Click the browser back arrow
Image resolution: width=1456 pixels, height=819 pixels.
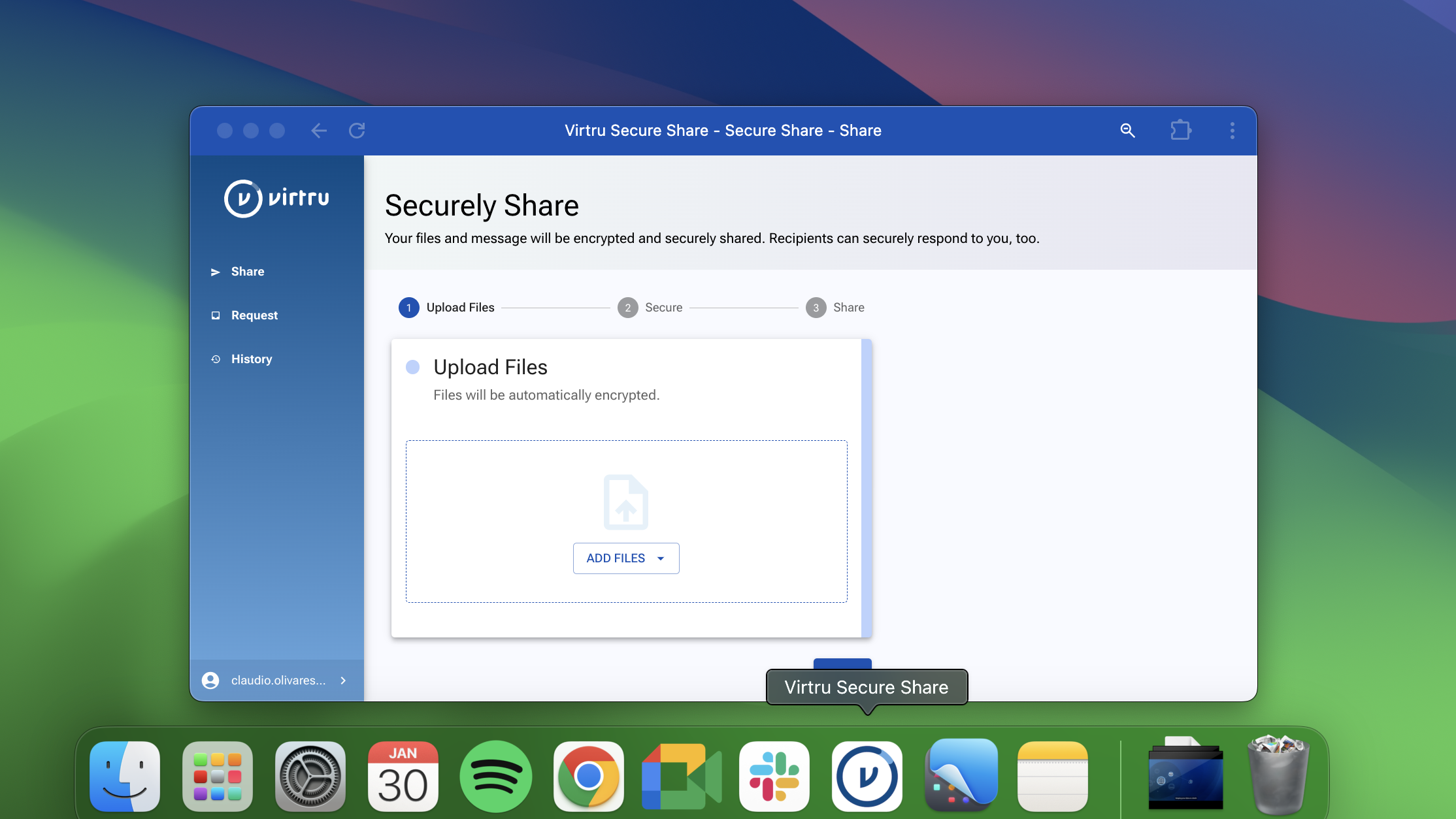pyautogui.click(x=319, y=131)
